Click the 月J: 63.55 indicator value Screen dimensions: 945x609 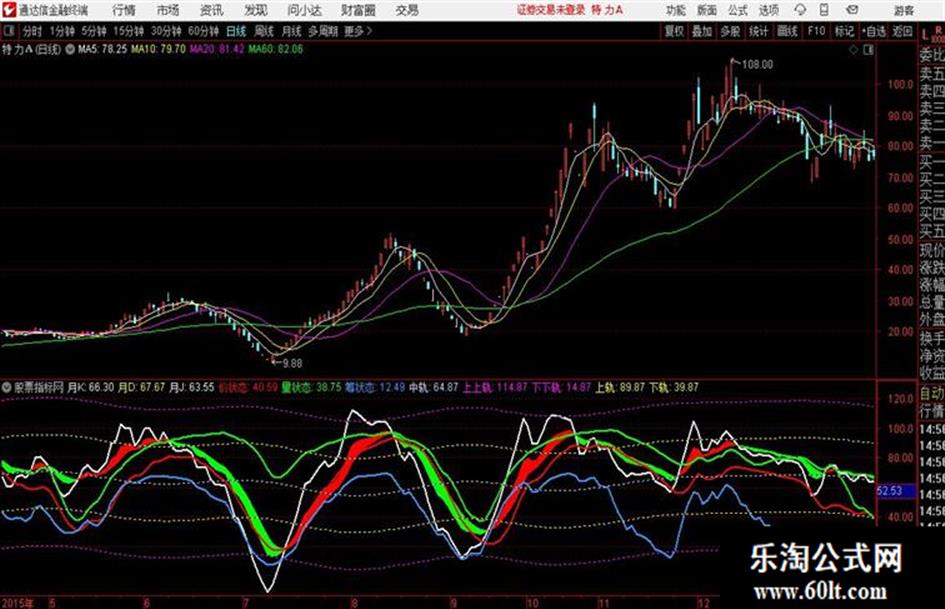[x=191, y=388]
